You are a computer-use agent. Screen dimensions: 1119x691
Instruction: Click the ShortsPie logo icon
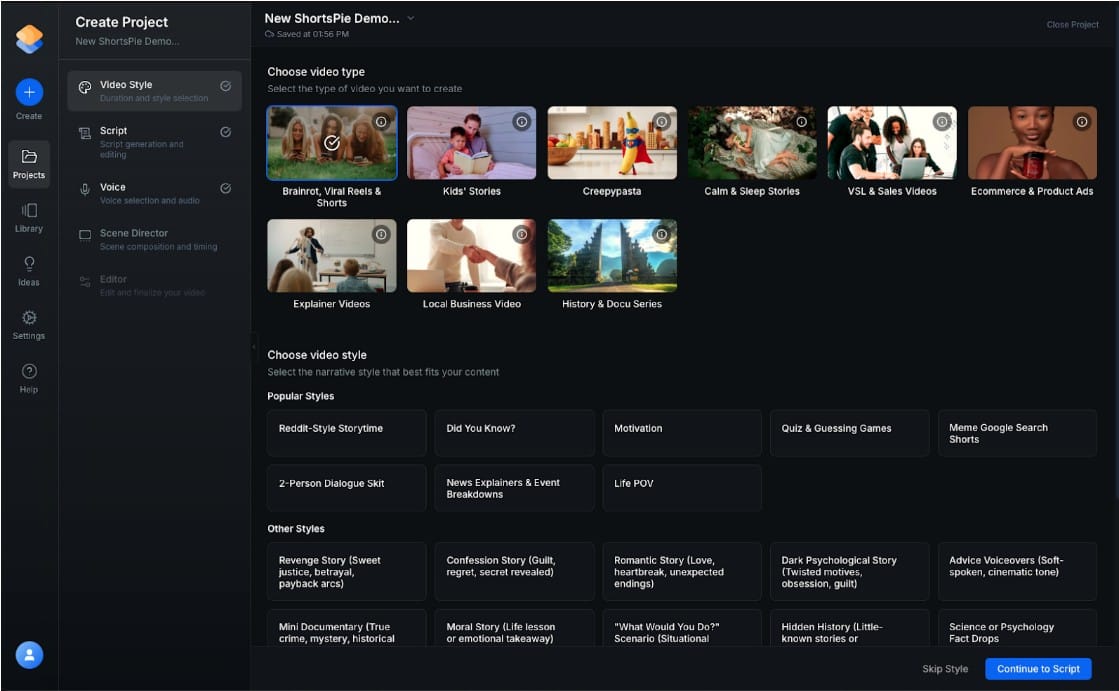pos(29,38)
